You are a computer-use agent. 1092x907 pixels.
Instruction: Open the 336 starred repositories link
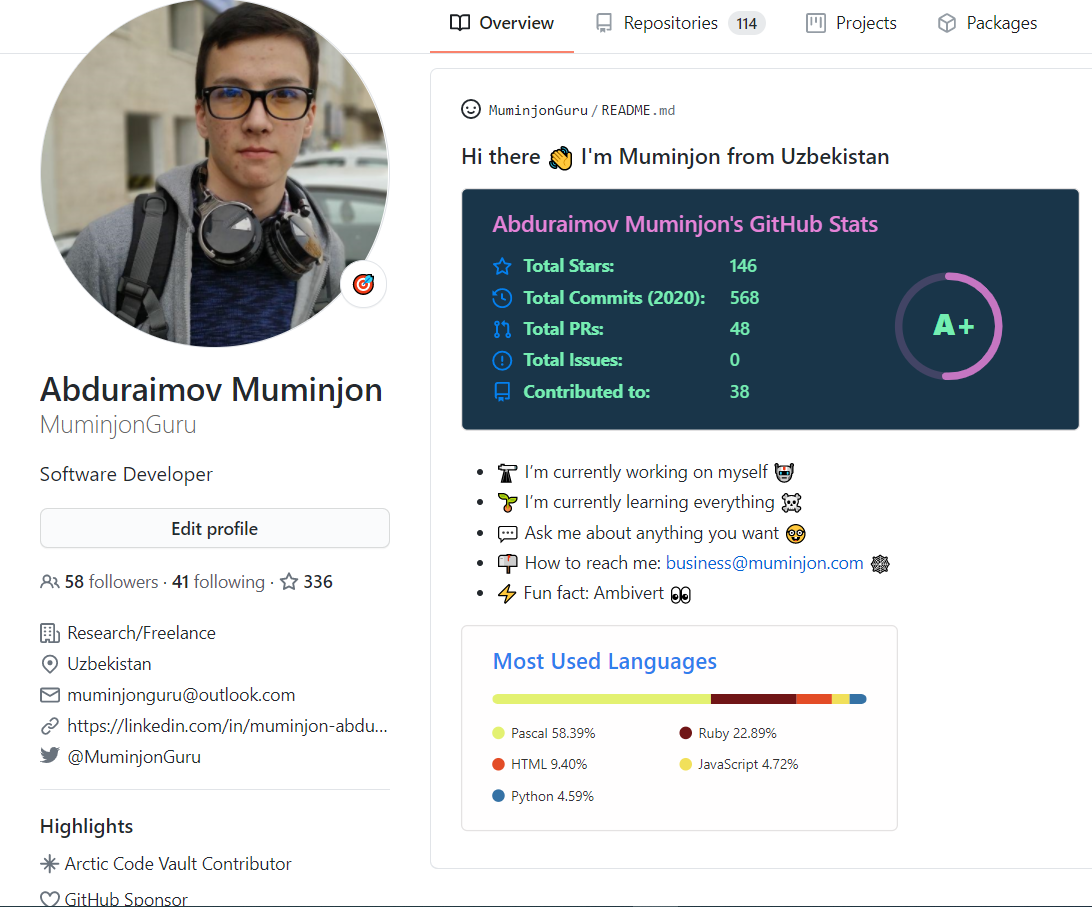306,582
